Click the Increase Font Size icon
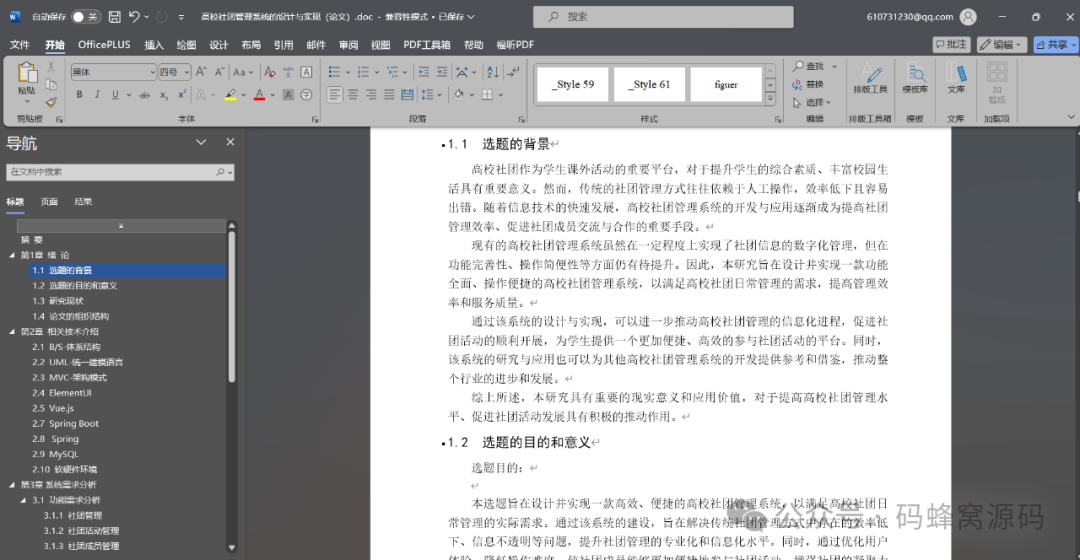1080x560 pixels. (201, 72)
